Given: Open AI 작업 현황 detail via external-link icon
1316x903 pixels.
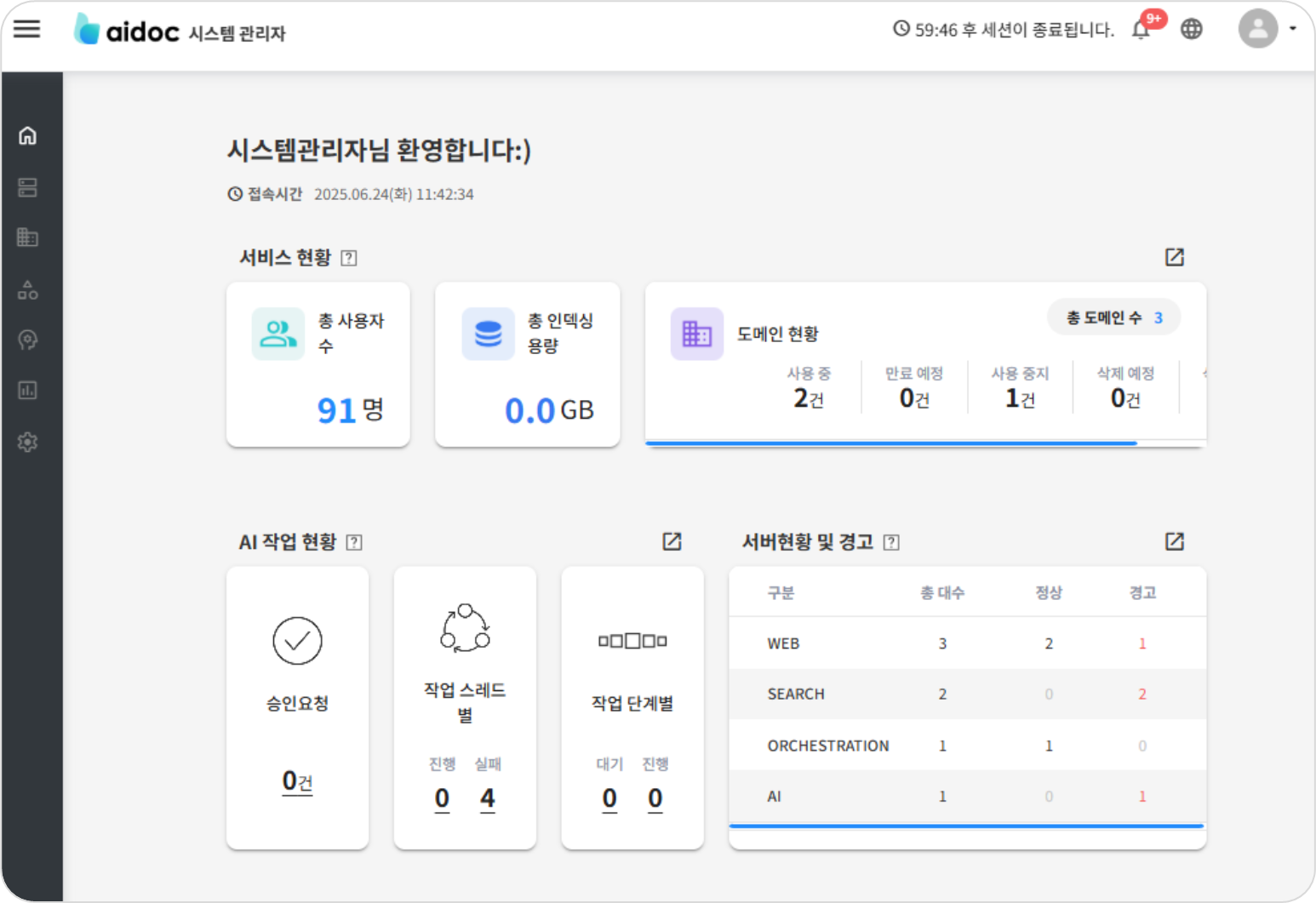Looking at the screenshot, I should [672, 541].
